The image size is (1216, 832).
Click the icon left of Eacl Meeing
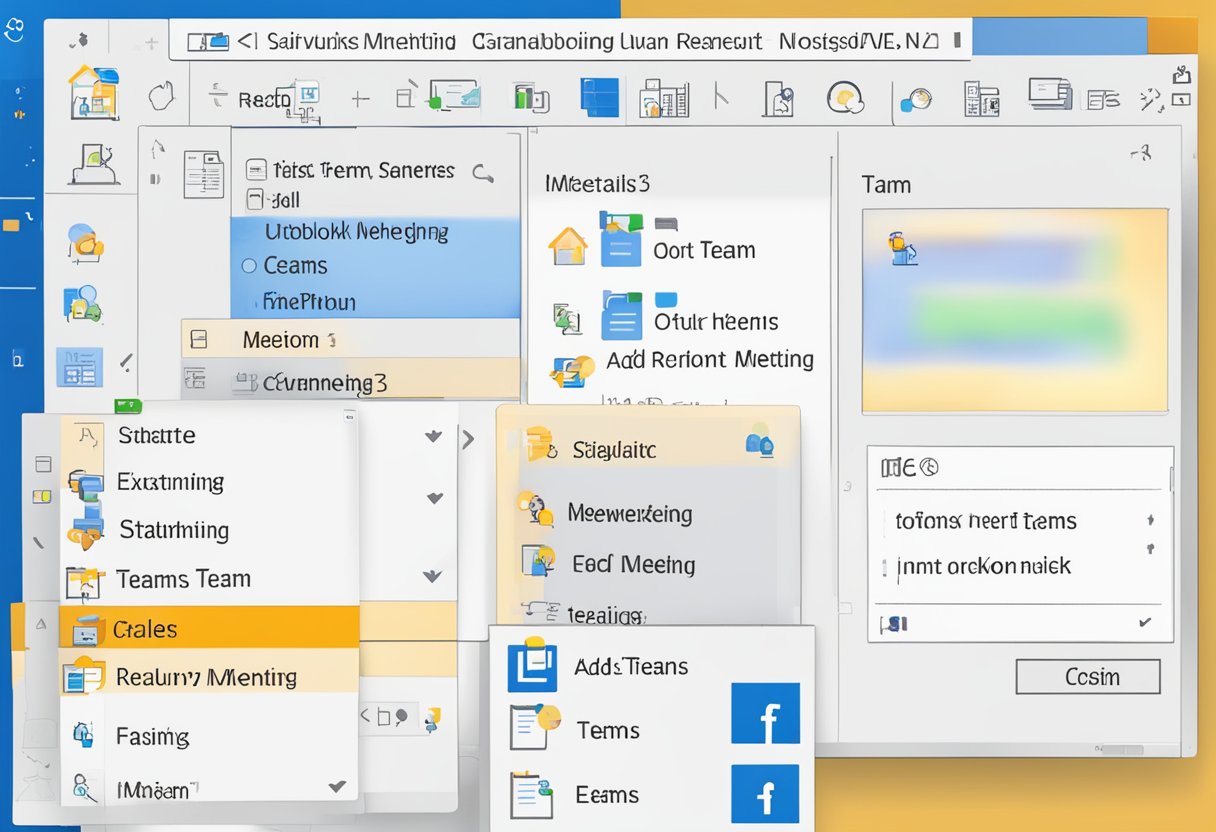(x=537, y=563)
